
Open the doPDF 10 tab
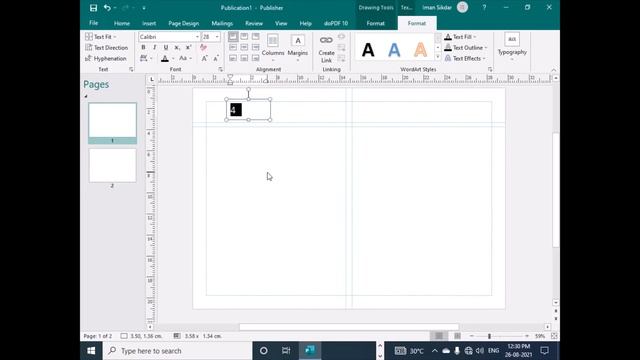point(336,23)
